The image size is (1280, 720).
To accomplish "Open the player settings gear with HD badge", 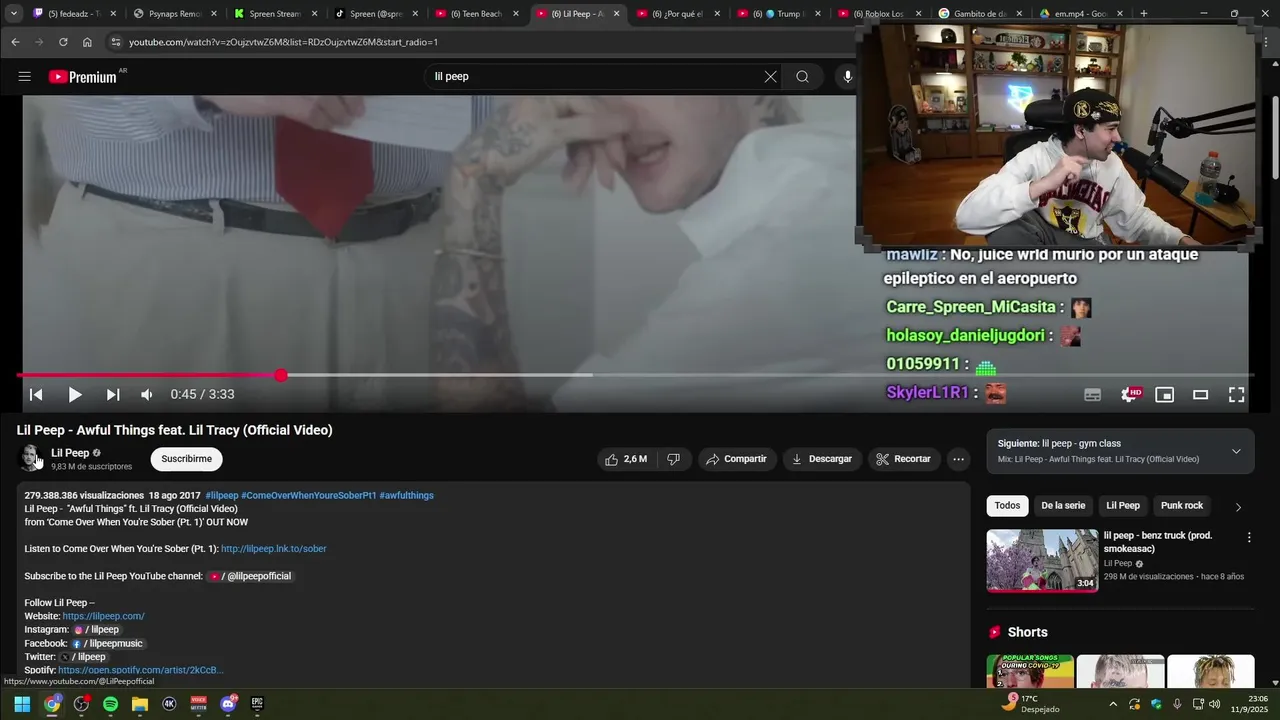I will tap(1130, 395).
